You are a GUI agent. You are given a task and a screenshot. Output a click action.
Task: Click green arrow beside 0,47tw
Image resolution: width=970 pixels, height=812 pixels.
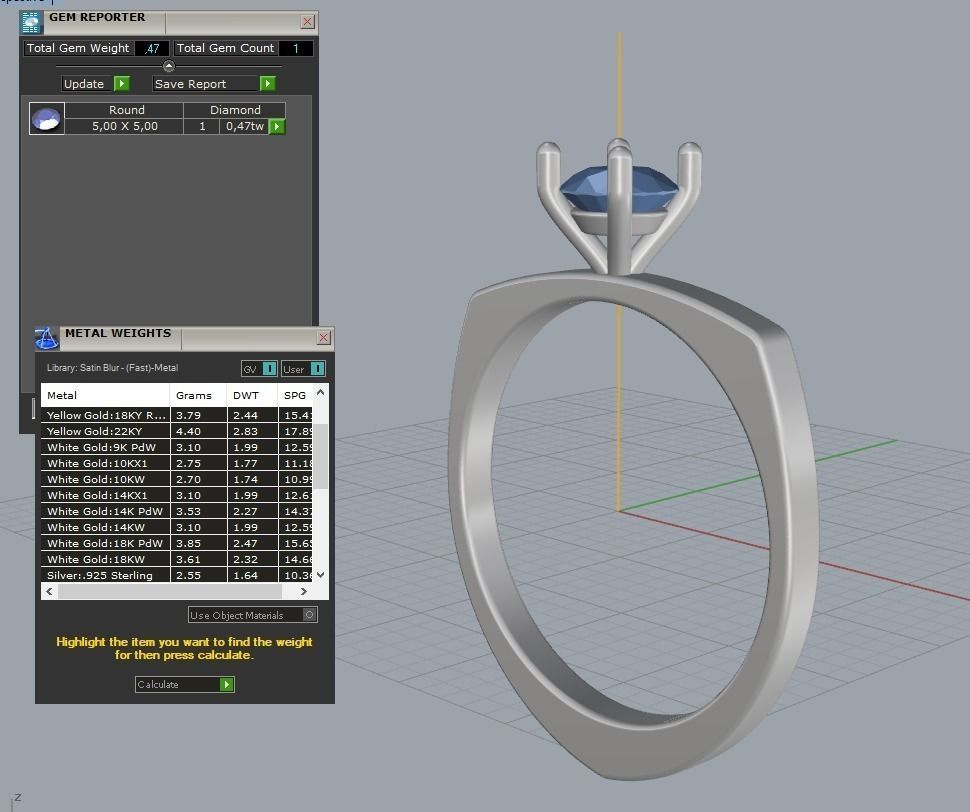277,126
